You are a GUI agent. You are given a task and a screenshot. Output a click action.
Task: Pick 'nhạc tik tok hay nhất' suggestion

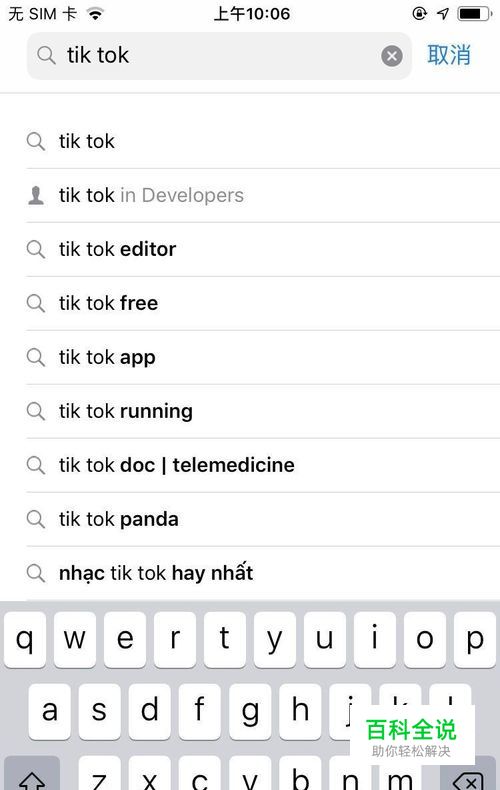click(263, 573)
